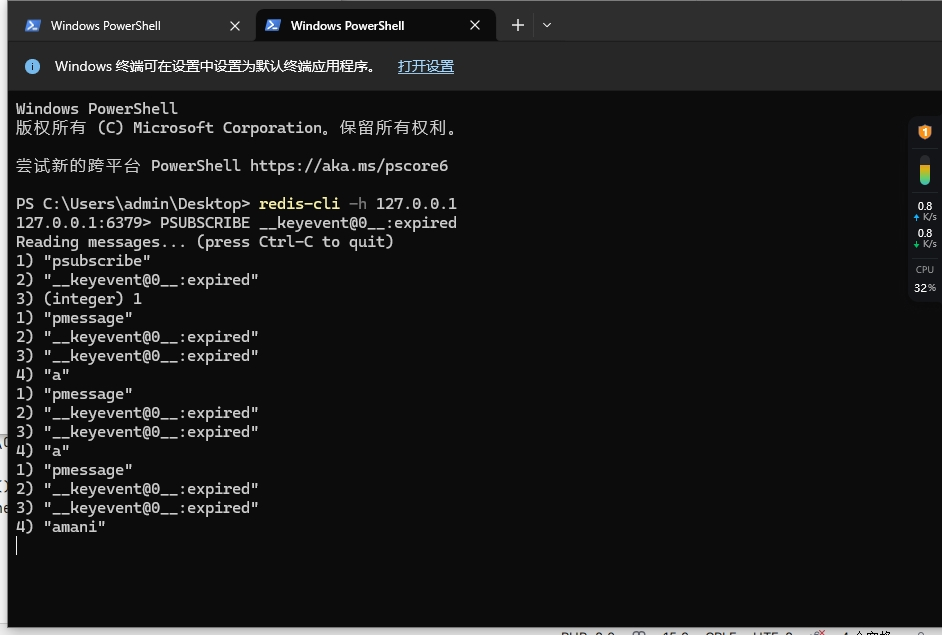Open a new tab with plus button
This screenshot has width=942, height=635.
pos(517,25)
